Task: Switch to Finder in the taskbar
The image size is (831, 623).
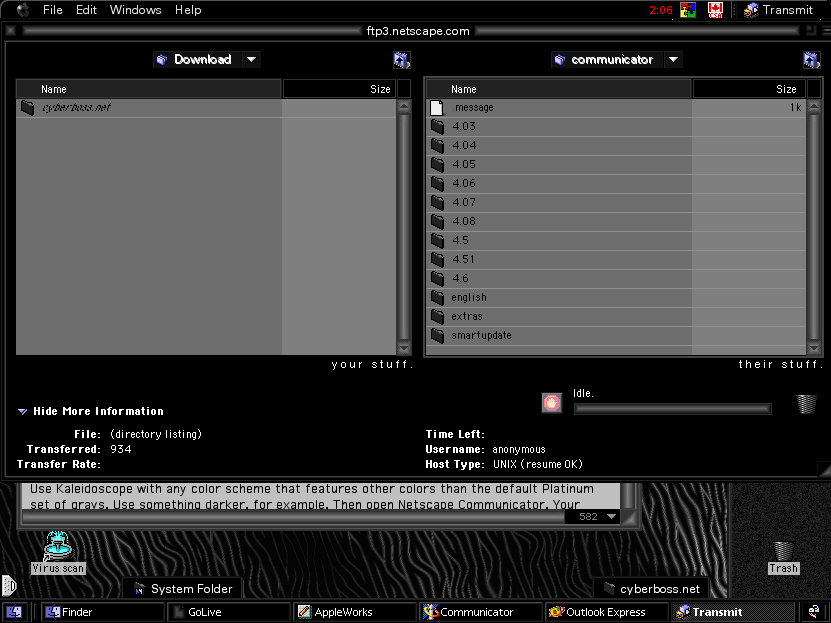Action: (103, 612)
